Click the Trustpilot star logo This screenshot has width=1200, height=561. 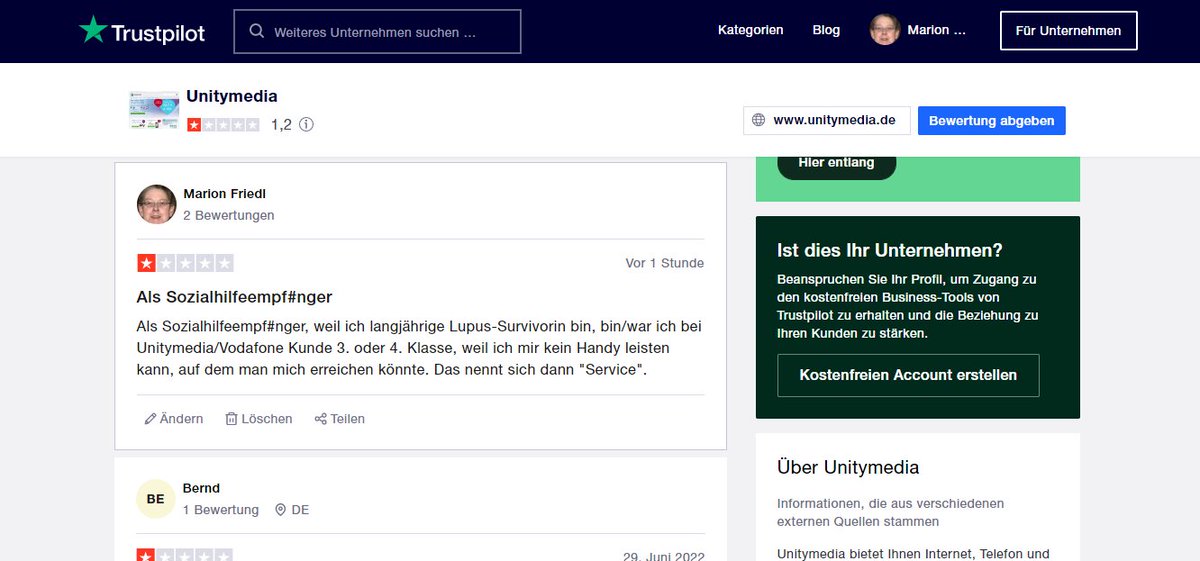93,30
